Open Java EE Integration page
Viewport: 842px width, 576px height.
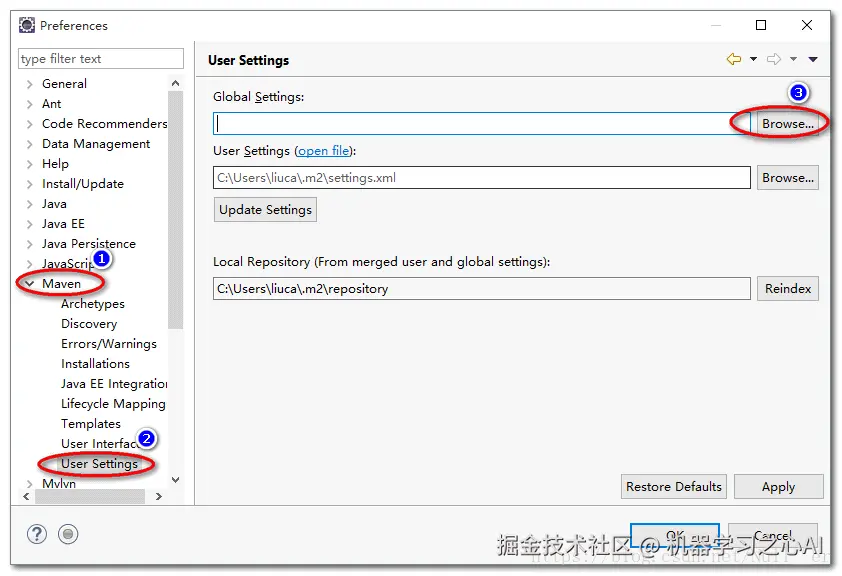pyautogui.click(x=114, y=384)
